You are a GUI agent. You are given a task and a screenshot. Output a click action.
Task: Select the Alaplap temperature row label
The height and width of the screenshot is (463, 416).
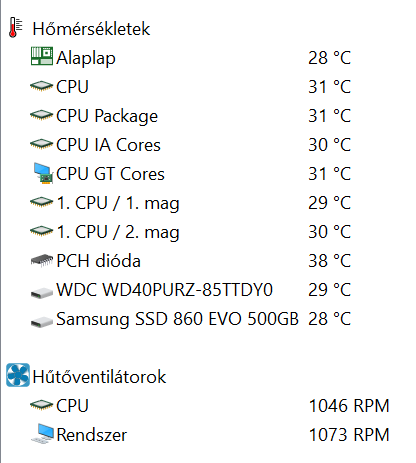click(86, 58)
